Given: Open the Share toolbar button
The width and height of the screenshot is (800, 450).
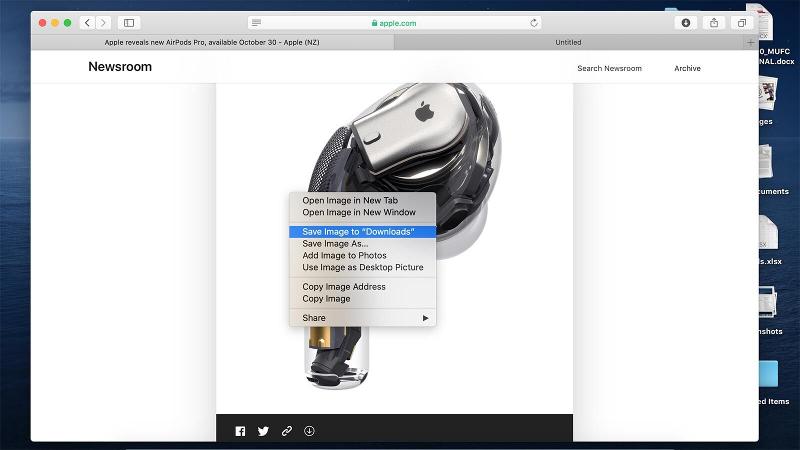Looking at the screenshot, I should coord(714,22).
